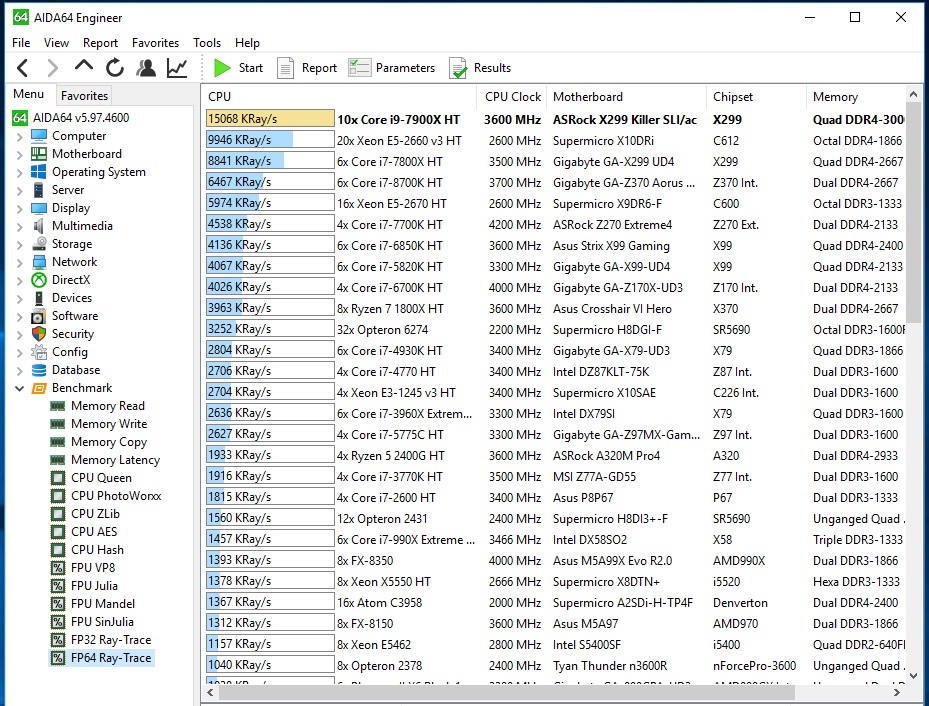Viewport: 929px width, 706px height.
Task: Open the Report menu
Action: 100,43
